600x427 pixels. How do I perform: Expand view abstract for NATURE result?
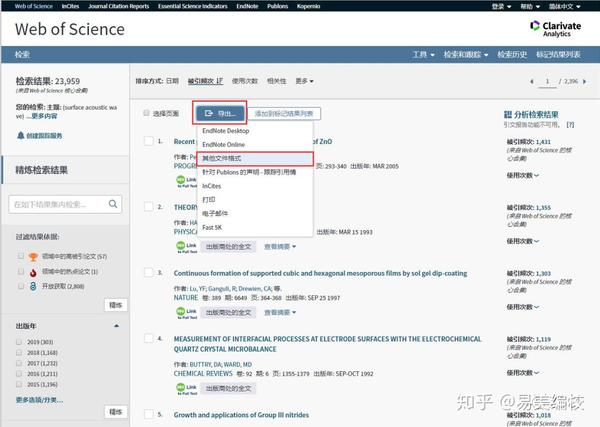pos(280,313)
